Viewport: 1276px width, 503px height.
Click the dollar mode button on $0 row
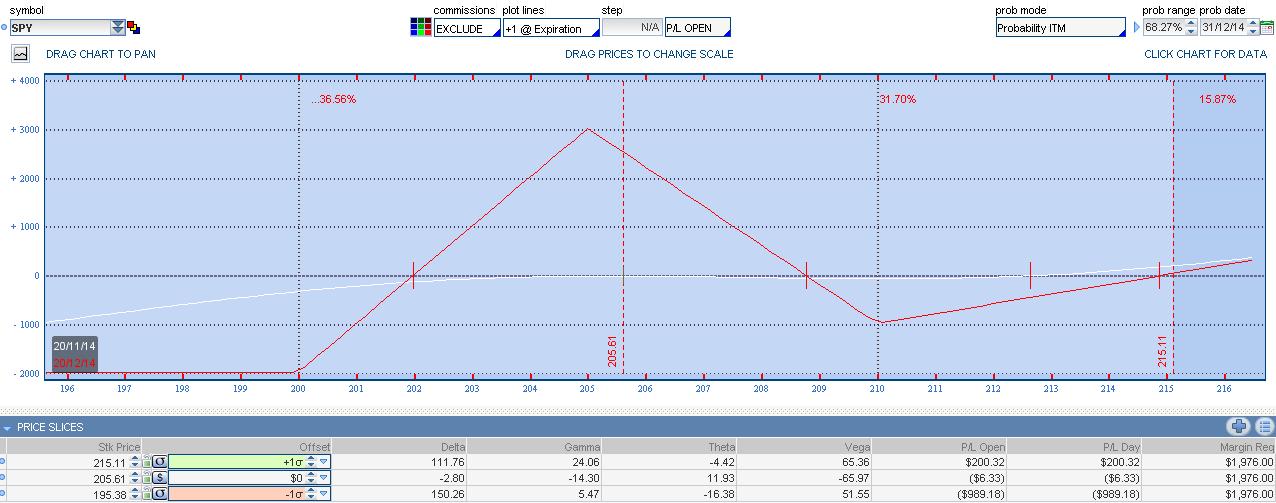(159, 478)
